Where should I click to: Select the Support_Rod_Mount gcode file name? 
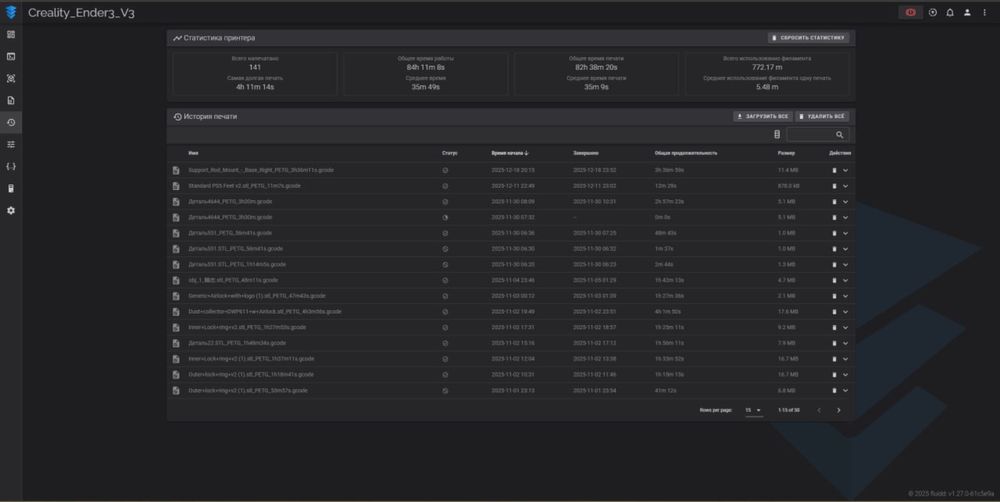[261, 170]
